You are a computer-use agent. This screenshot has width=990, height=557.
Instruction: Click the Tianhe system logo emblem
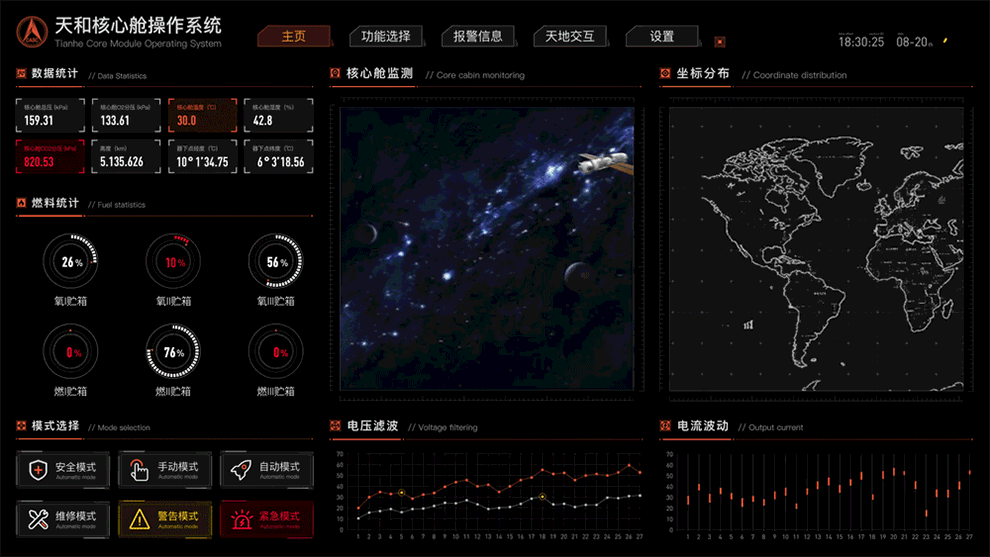click(x=32, y=32)
